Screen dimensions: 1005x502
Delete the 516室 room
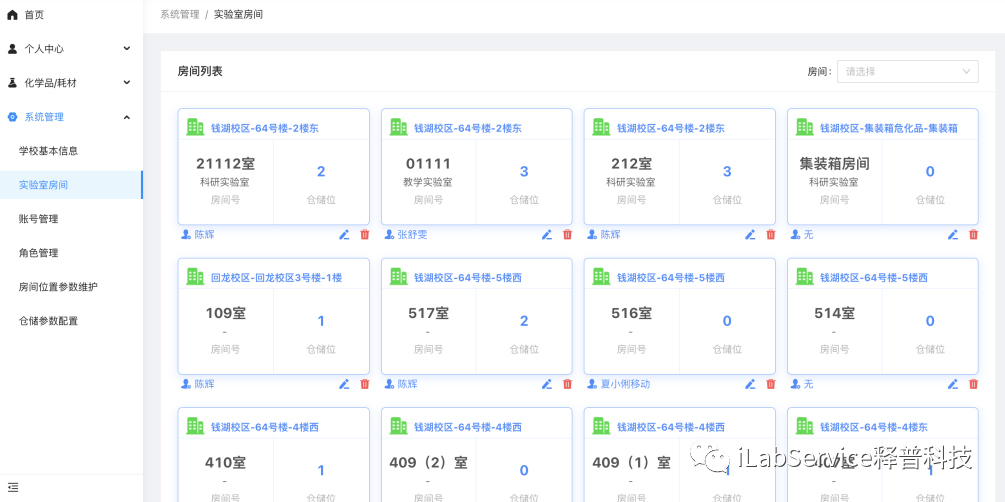(x=770, y=384)
